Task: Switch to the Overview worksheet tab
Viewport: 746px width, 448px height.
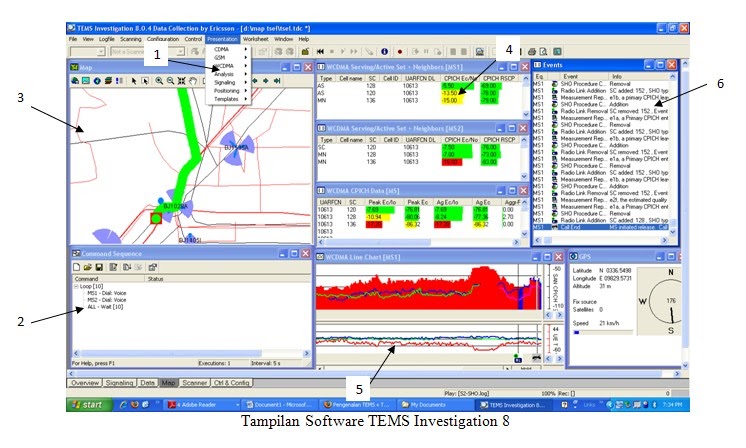Action: click(x=84, y=383)
